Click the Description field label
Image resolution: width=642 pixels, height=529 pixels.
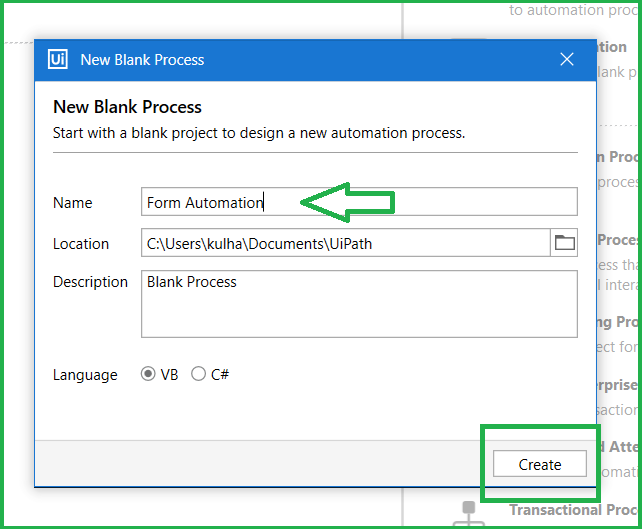click(90, 282)
